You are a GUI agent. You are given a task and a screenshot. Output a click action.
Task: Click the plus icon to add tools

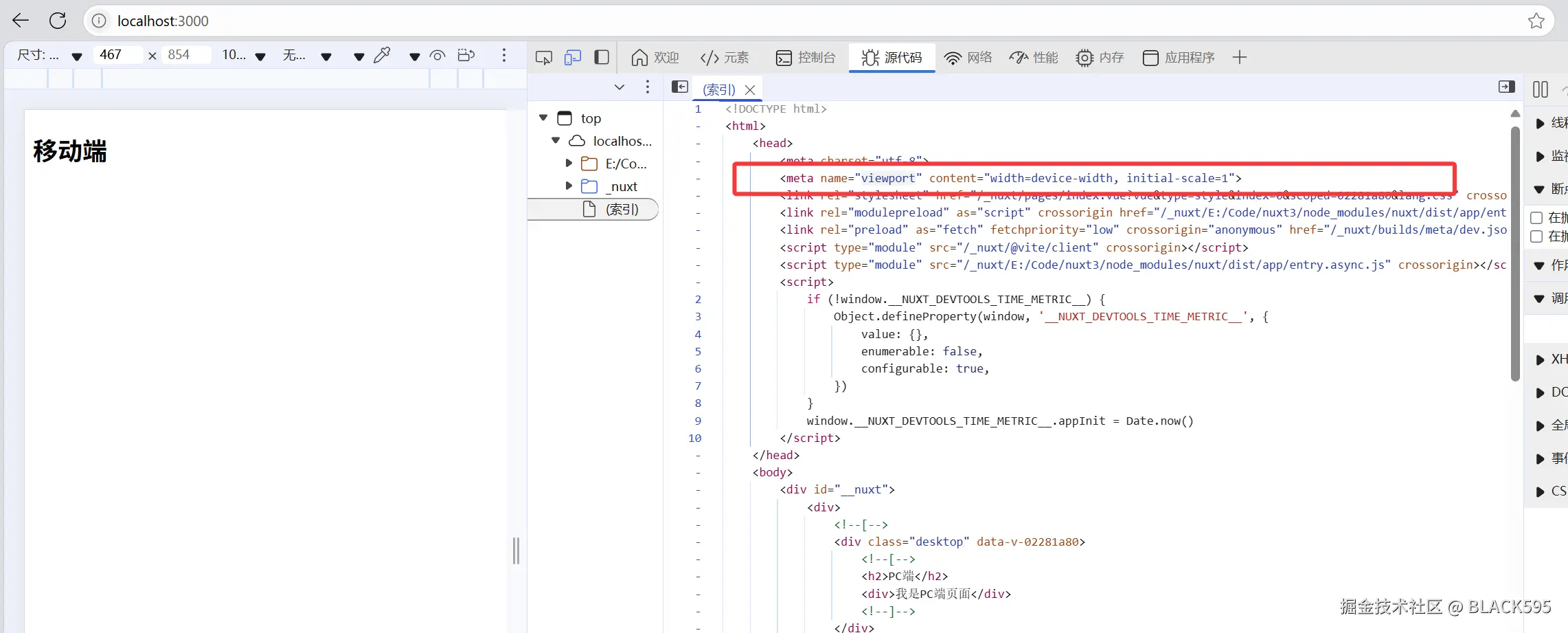(x=1240, y=58)
